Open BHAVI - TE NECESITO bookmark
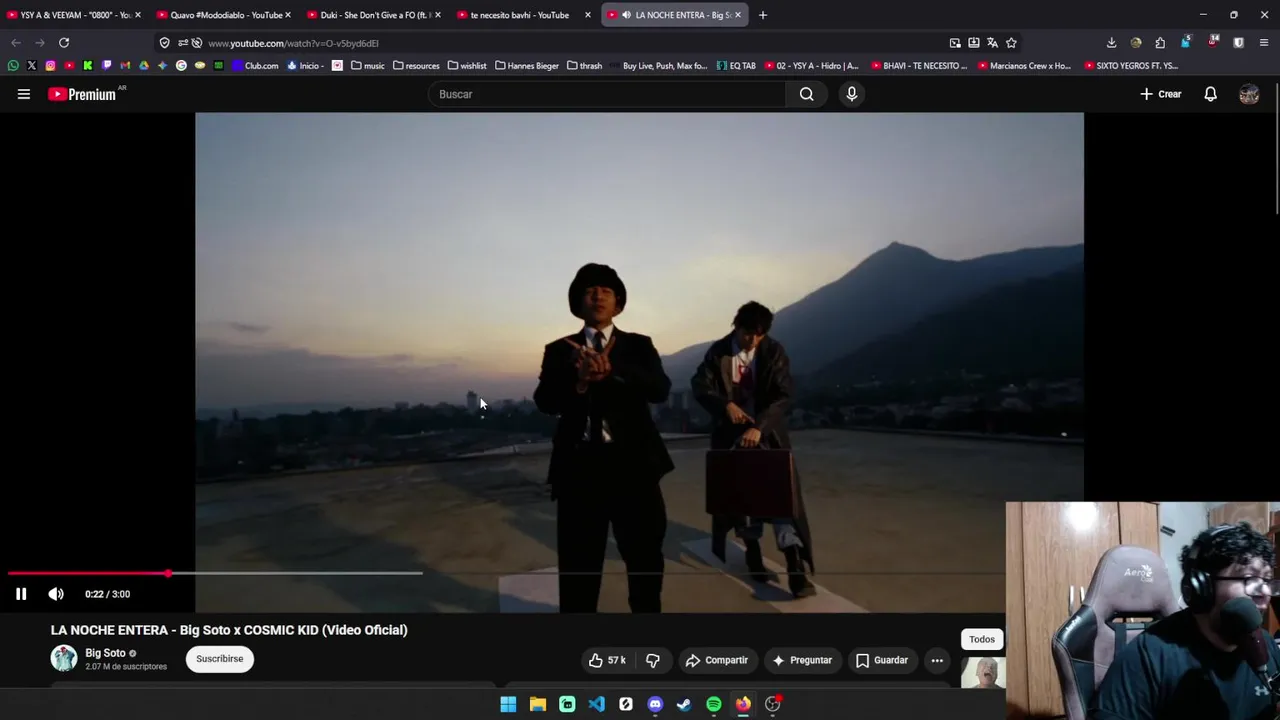This screenshot has width=1280, height=720. point(920,66)
